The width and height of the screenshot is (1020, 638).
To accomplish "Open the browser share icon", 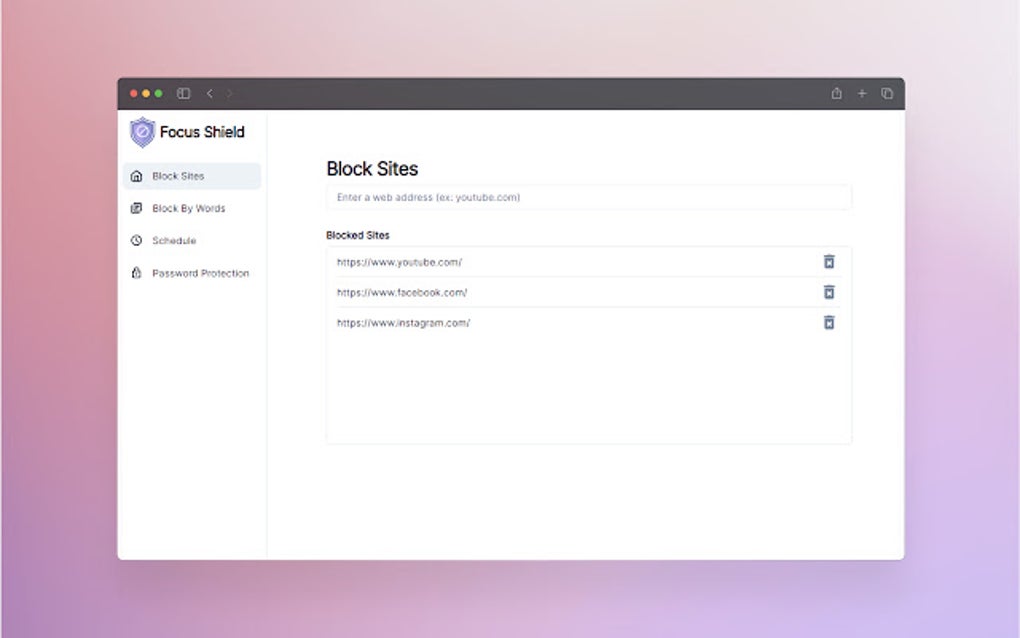I will click(x=836, y=93).
